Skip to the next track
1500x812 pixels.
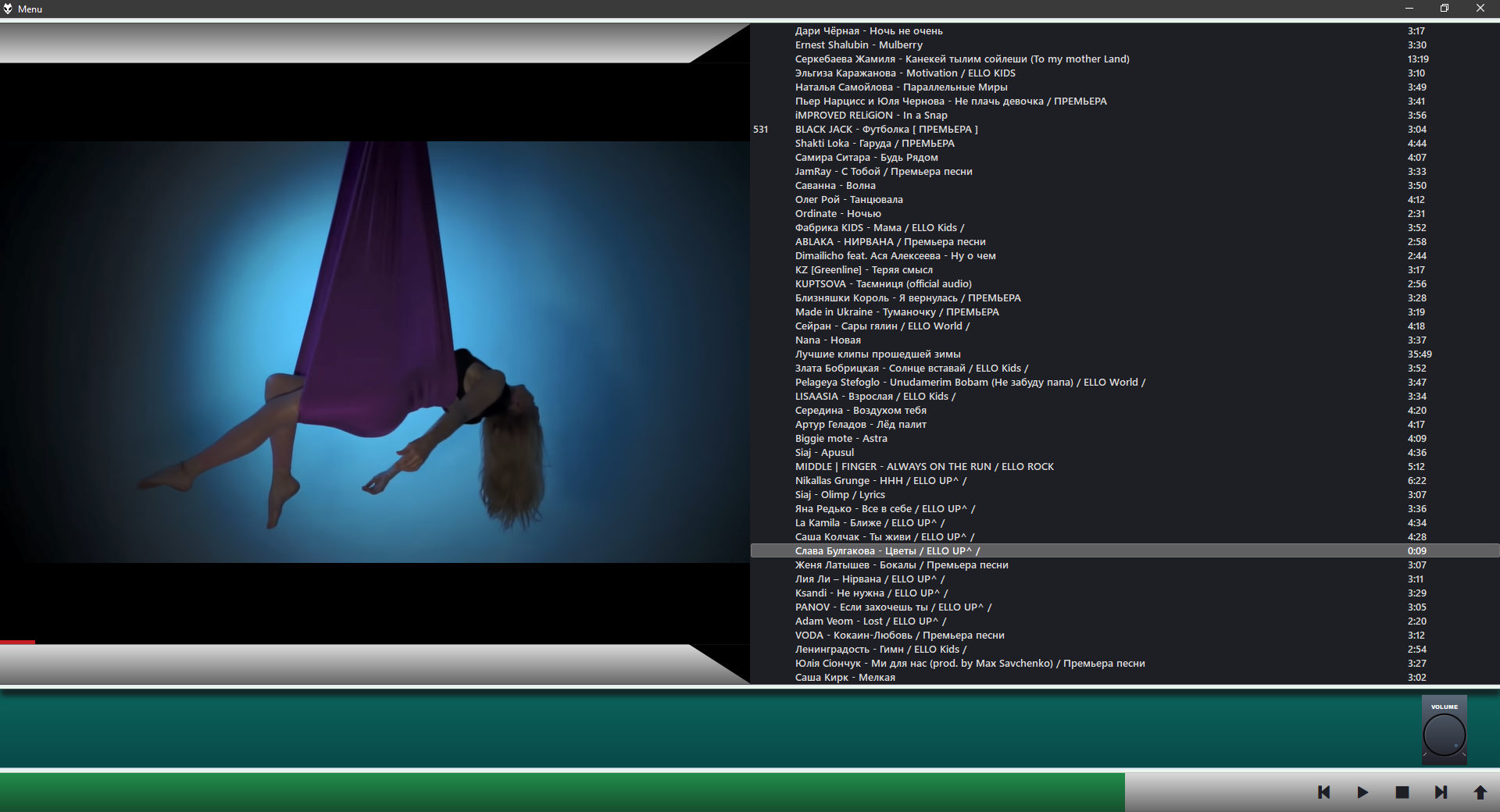(1441, 792)
